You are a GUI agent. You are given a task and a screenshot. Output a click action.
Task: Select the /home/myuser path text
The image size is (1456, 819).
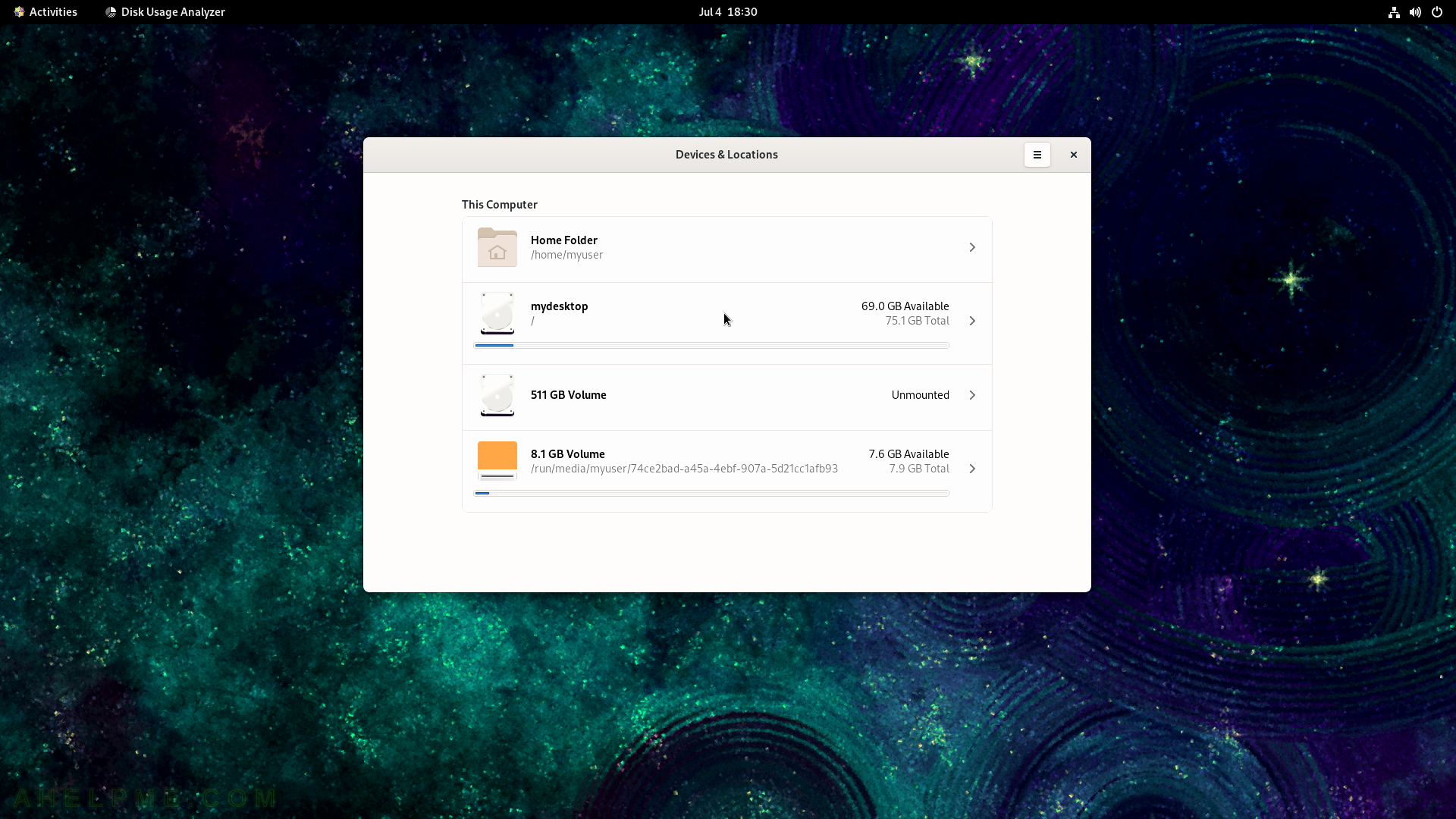click(x=567, y=255)
